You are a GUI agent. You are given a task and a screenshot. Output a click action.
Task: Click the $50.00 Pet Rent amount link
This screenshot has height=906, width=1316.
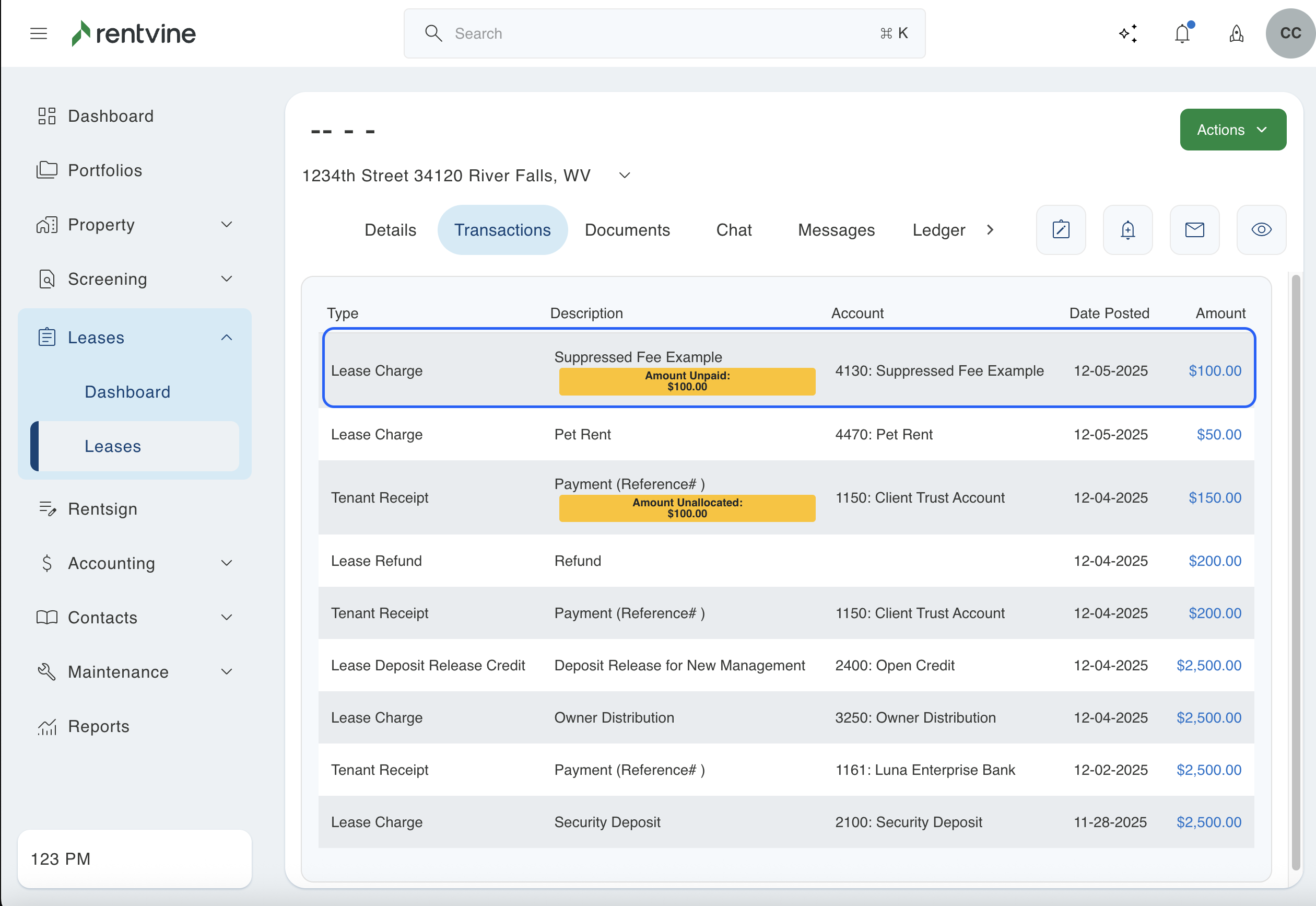pos(1218,434)
